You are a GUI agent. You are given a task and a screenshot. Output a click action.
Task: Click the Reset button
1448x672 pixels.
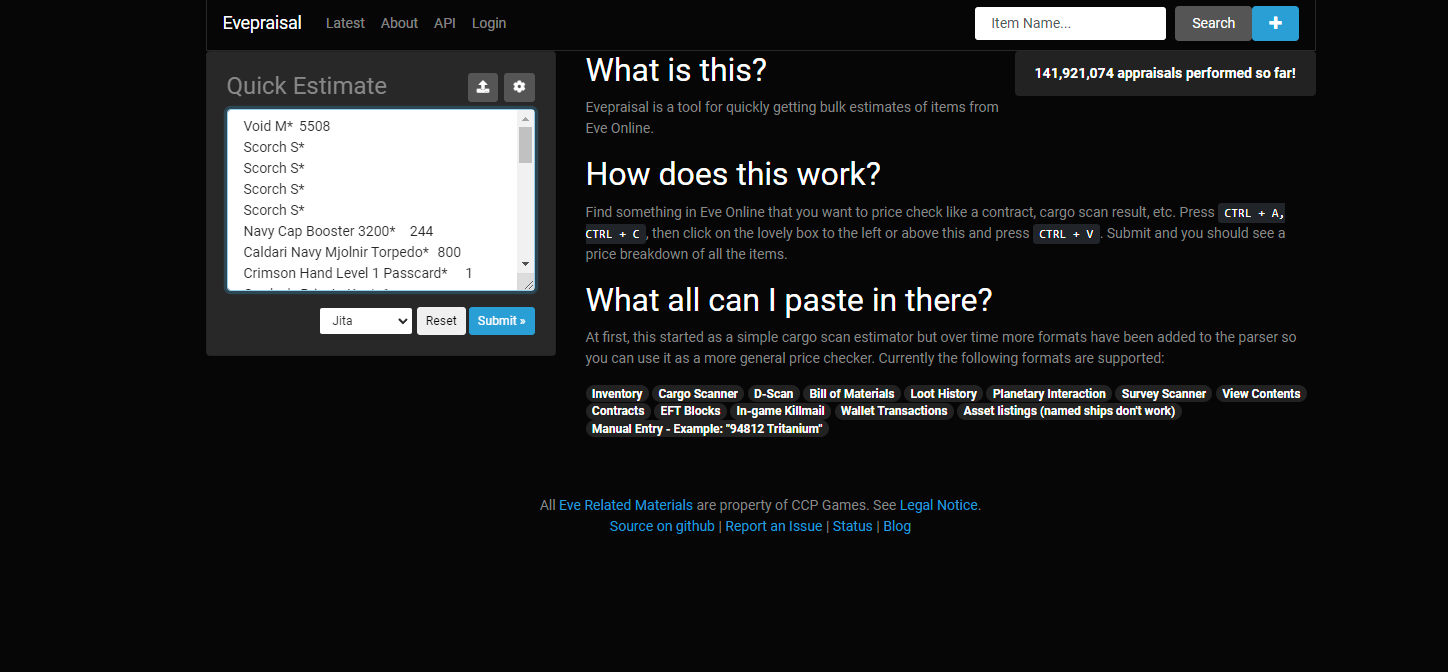click(441, 321)
